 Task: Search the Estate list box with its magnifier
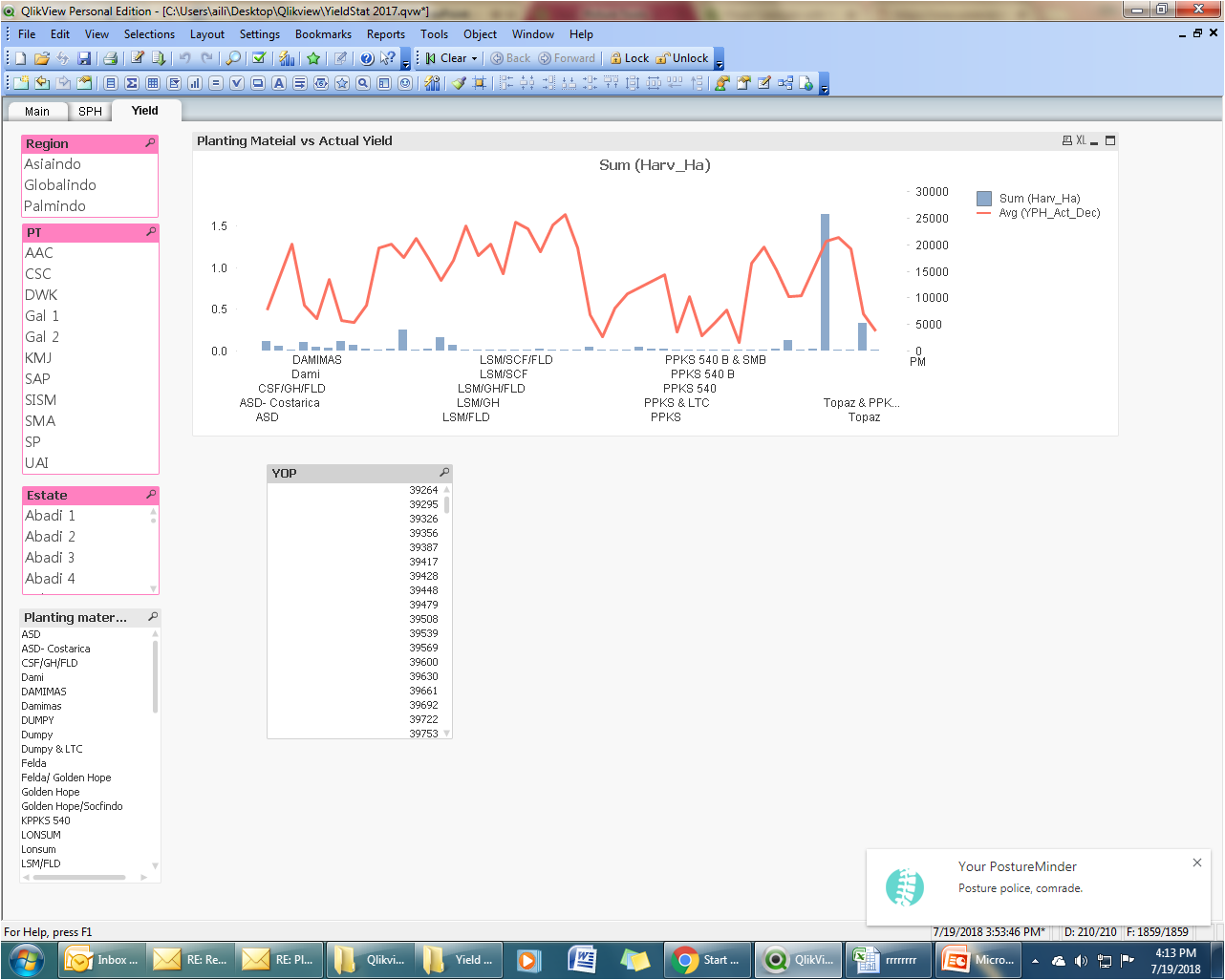click(151, 495)
